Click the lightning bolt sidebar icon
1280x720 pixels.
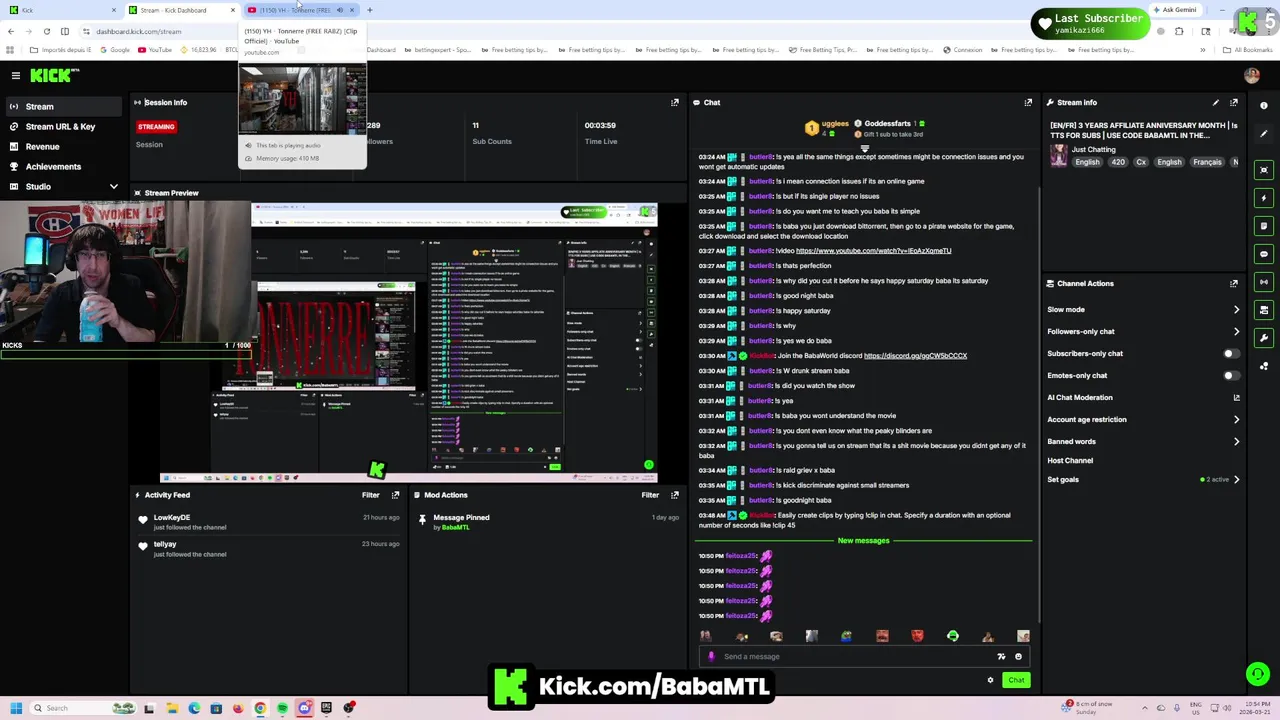[x=1264, y=198]
